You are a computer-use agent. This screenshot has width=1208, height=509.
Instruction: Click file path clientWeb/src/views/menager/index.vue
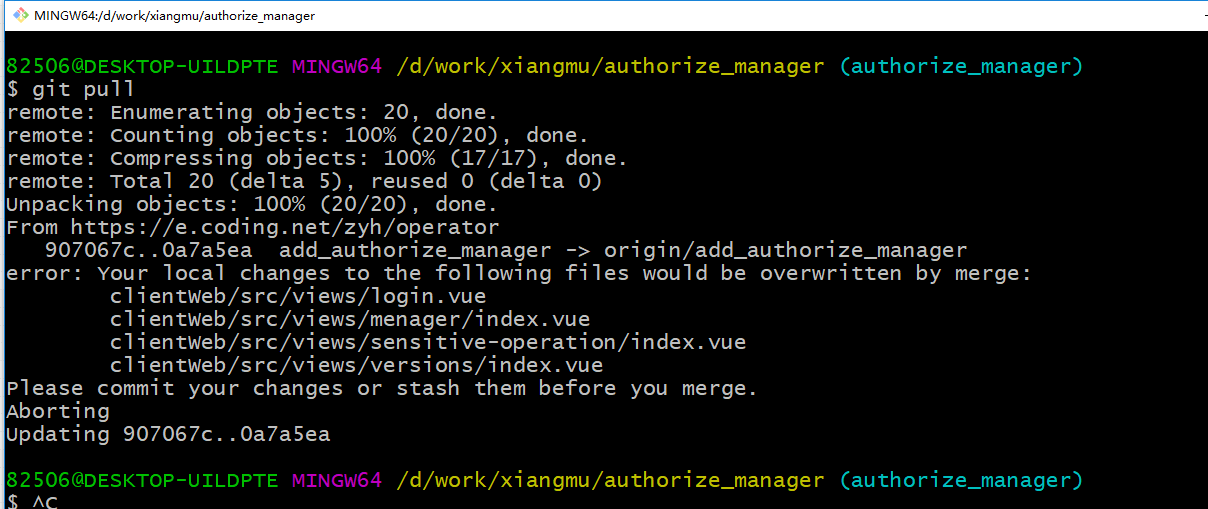[x=350, y=319]
